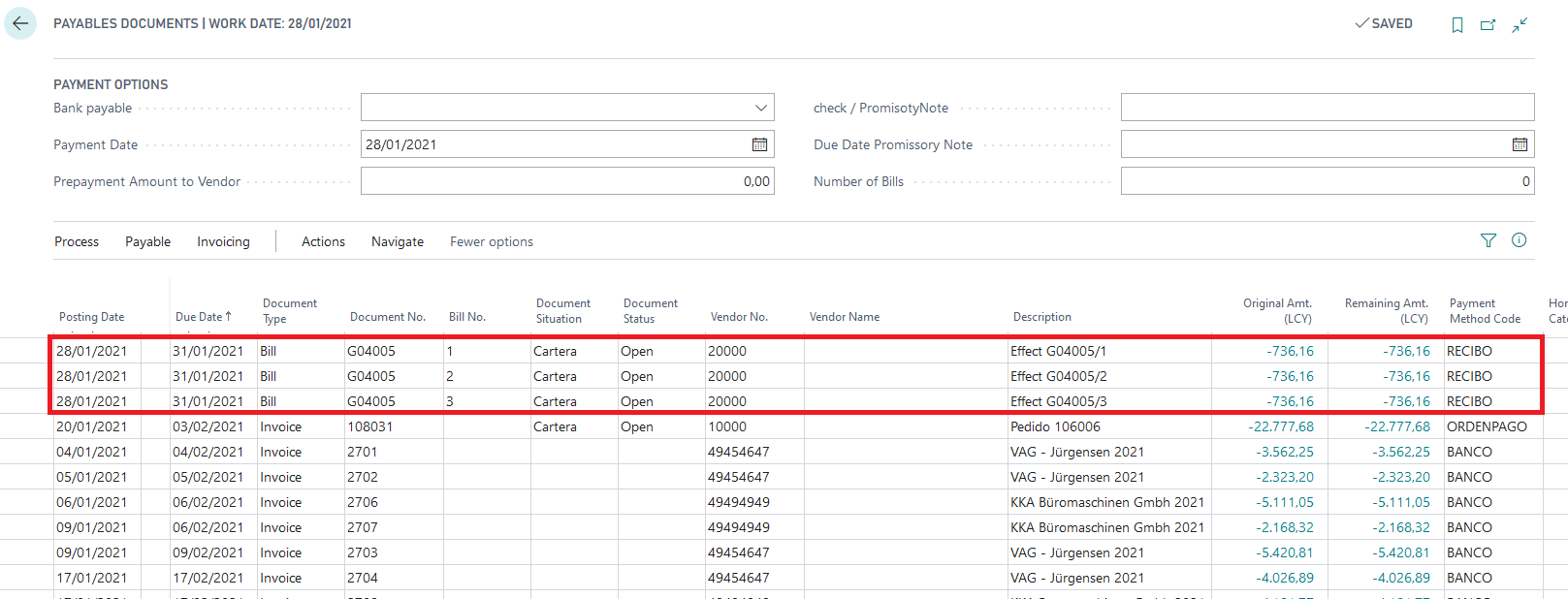The width and height of the screenshot is (1568, 599).
Task: Open the Actions menu
Action: (x=323, y=241)
